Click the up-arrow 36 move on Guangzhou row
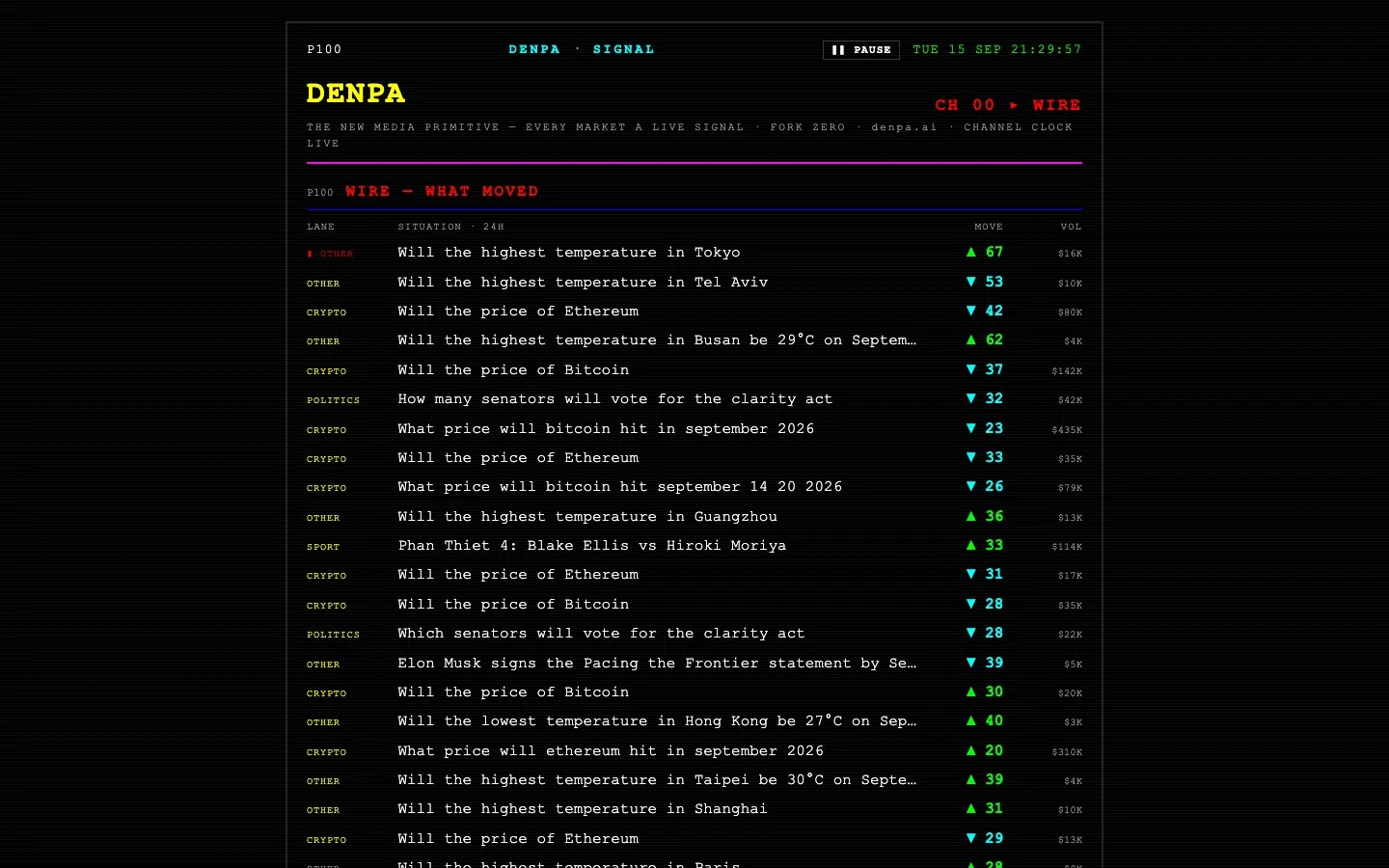 pyautogui.click(x=985, y=516)
